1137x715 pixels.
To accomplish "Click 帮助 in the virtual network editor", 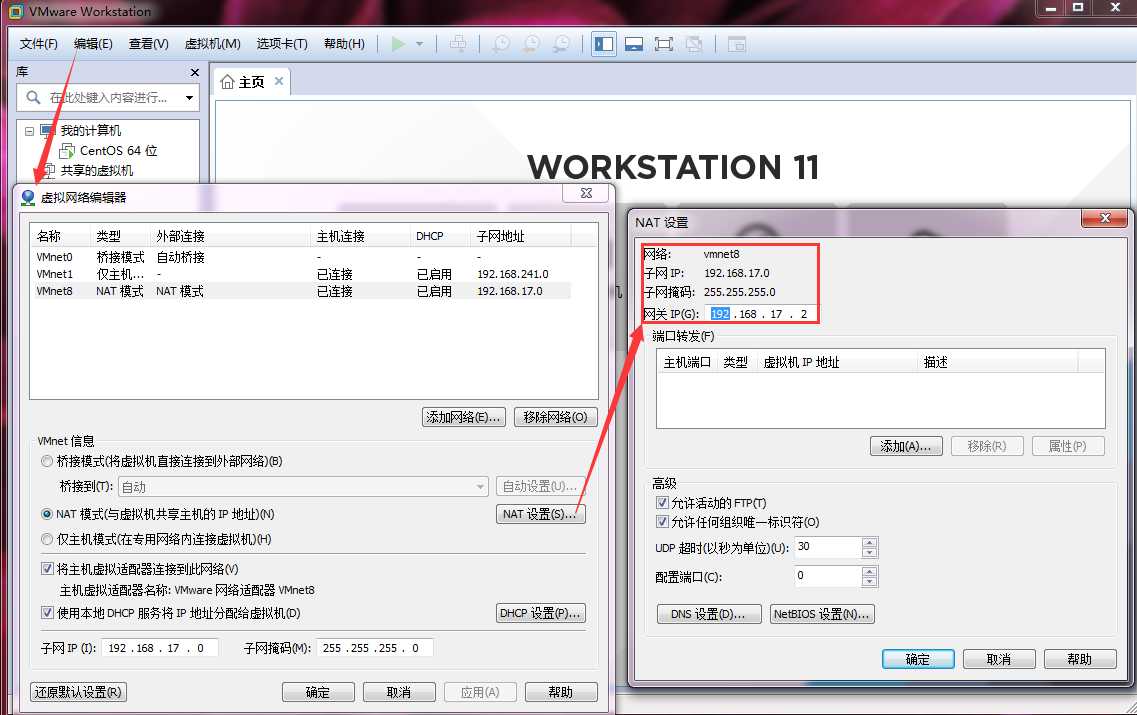I will (561, 693).
